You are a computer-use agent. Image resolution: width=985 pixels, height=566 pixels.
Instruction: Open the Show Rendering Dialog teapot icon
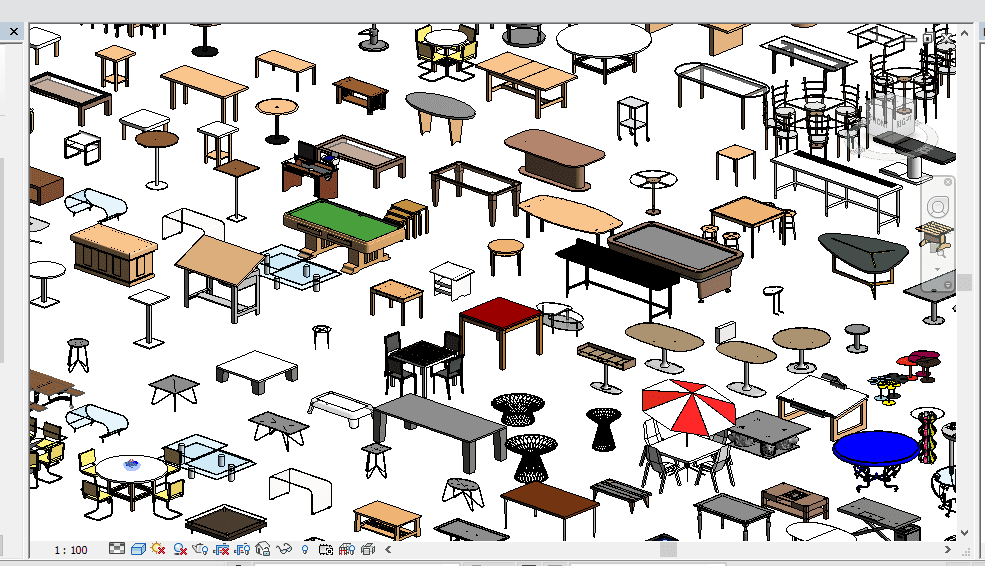(200, 549)
